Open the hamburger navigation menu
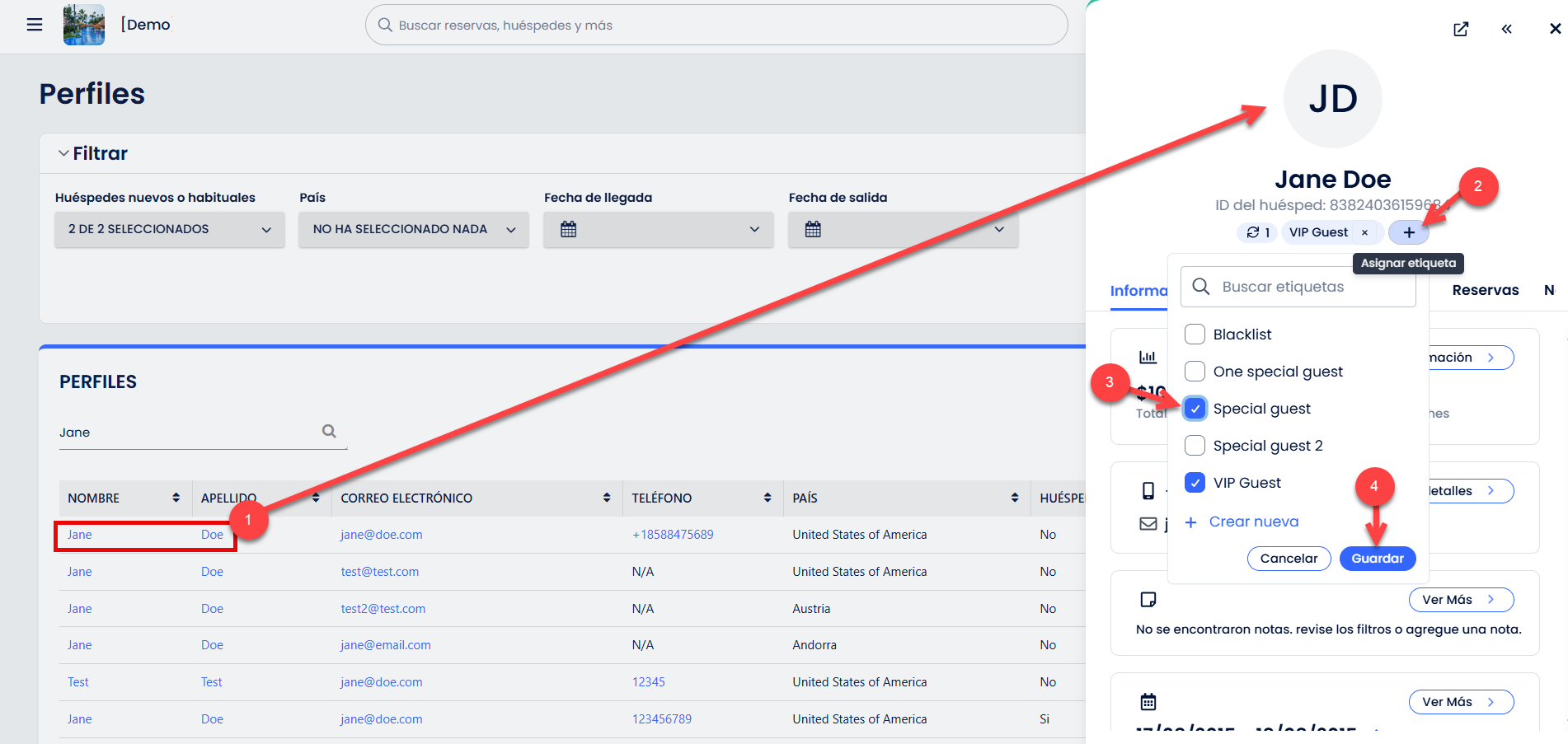This screenshot has width=1568, height=744. coord(35,25)
